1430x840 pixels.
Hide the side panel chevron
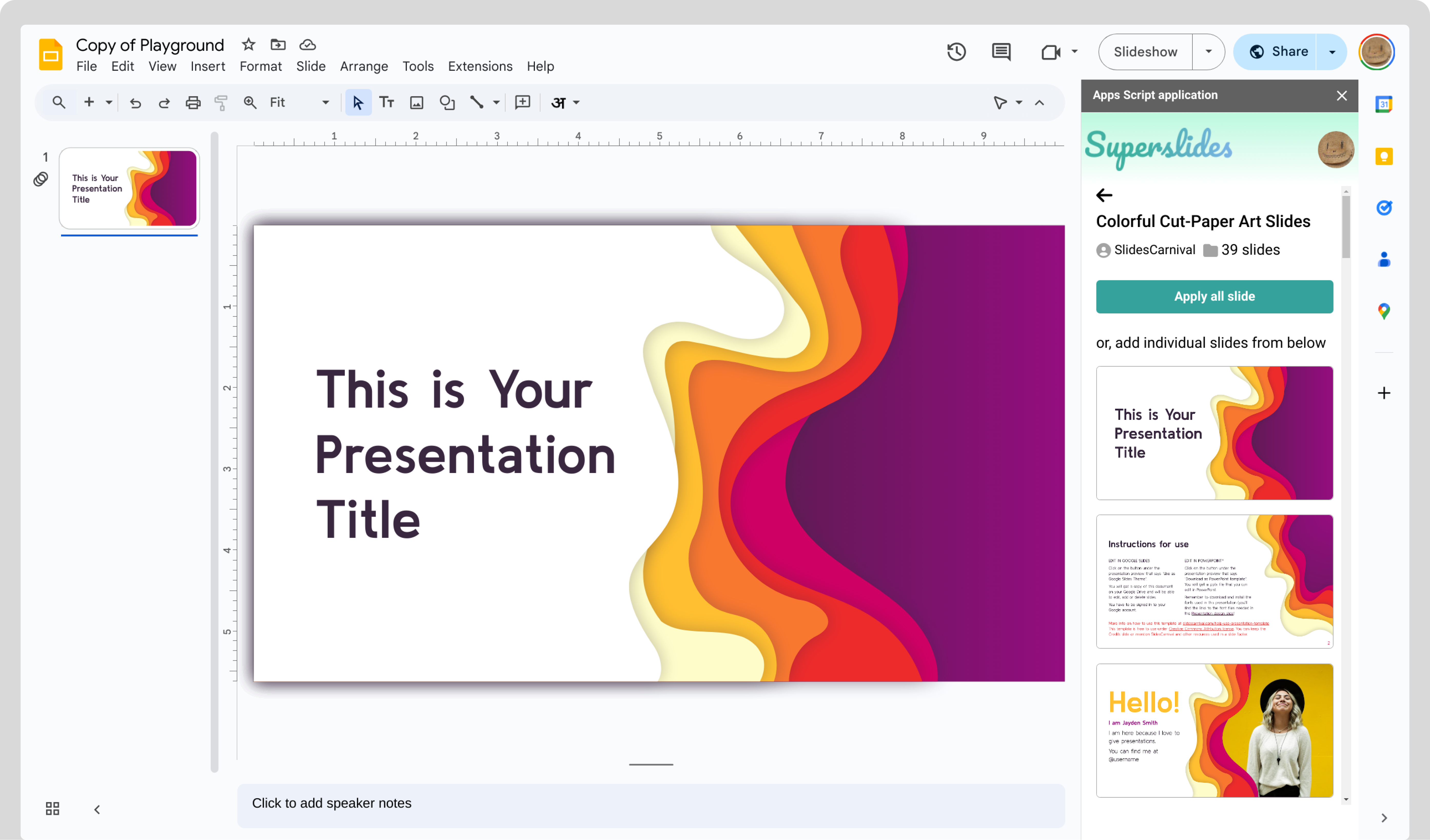pyautogui.click(x=1384, y=818)
